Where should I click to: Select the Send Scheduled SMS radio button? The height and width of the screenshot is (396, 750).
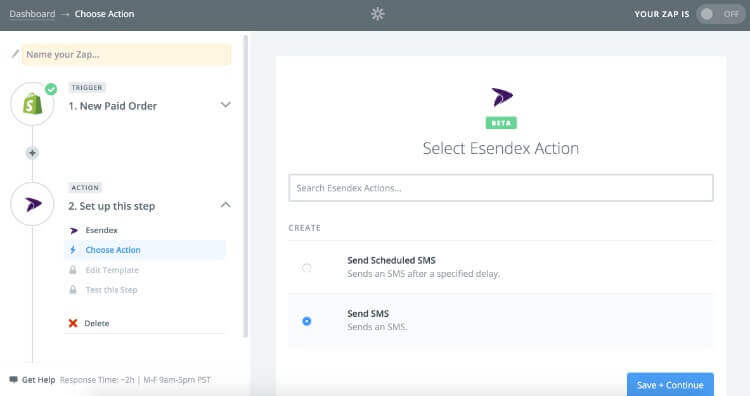click(307, 268)
